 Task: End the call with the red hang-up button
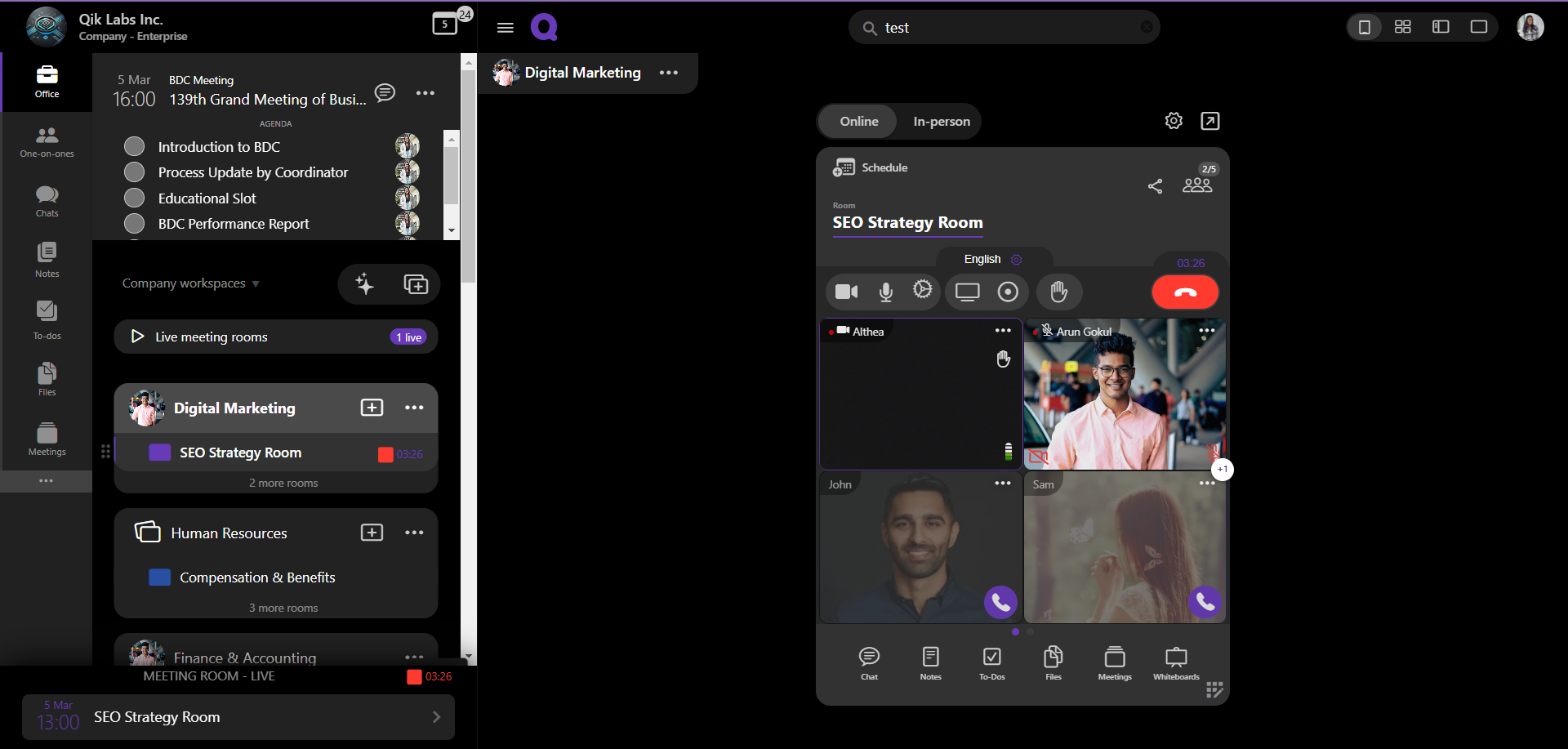(x=1185, y=292)
